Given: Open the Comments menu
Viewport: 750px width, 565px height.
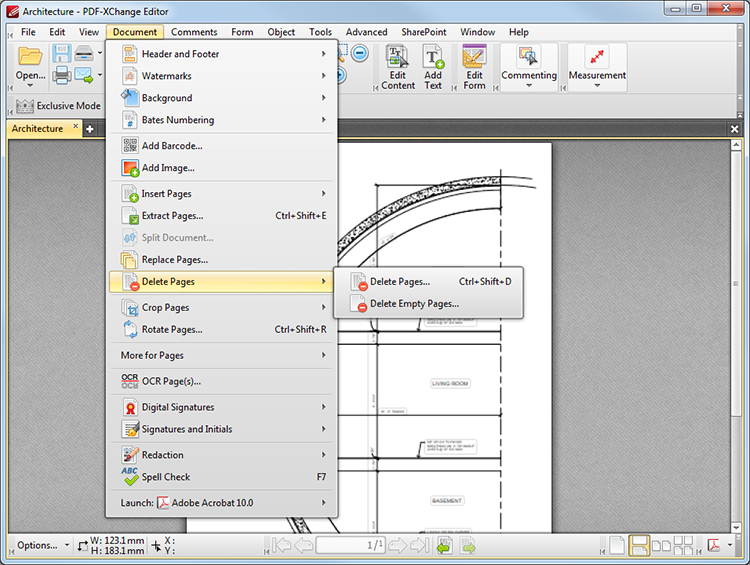Looking at the screenshot, I should (x=194, y=32).
